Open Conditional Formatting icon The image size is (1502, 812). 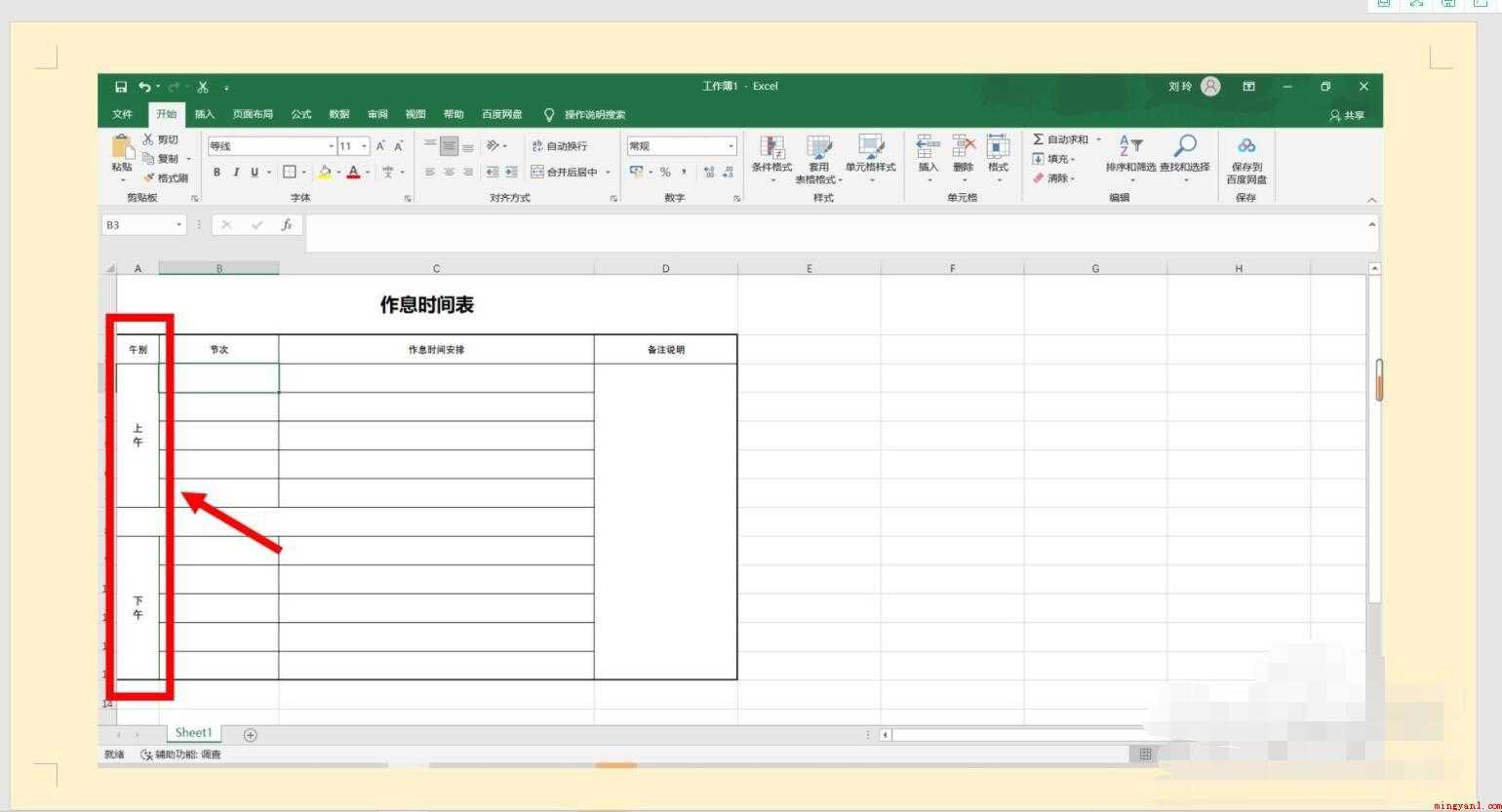771,147
